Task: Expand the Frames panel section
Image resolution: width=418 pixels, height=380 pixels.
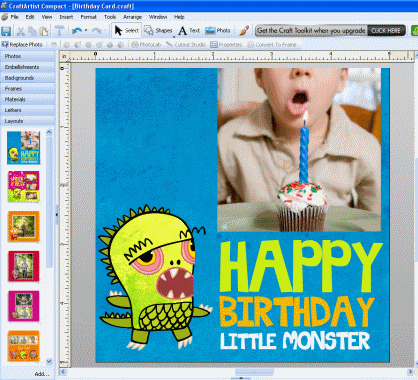Action: pos(28,88)
